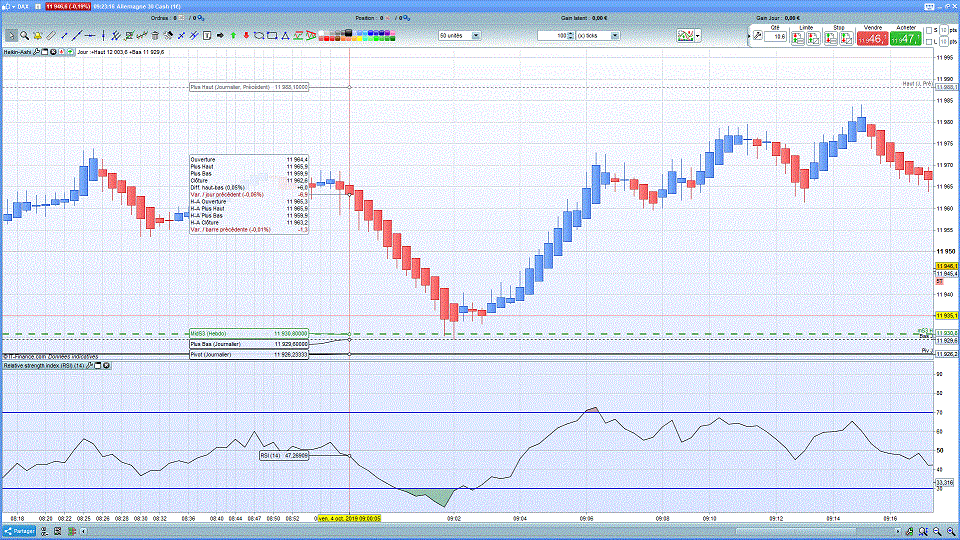Move the bottom horizontal chart scrollbar
Image resolution: width=960 pixels, height=540 pixels.
click(795, 531)
